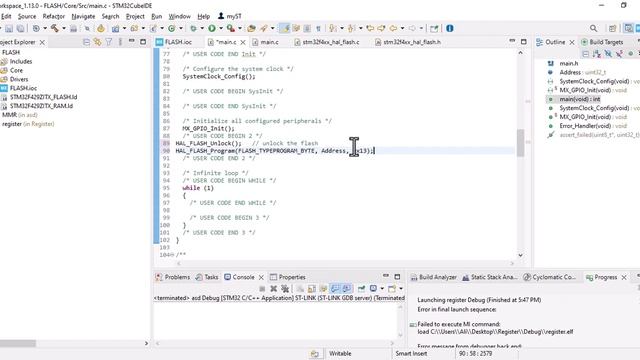The image size is (640, 360).
Task: Close the modified main.c tab
Action: (x=243, y=42)
